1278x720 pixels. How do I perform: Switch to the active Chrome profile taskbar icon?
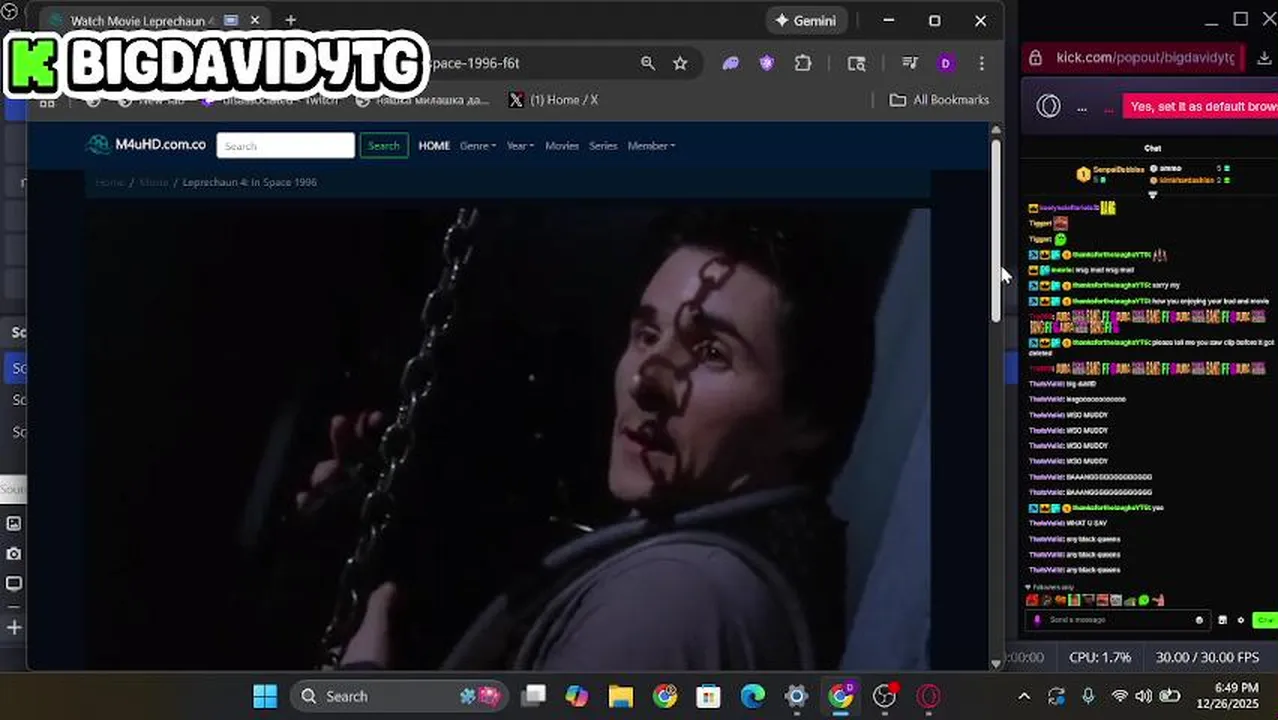pyautogui.click(x=841, y=696)
